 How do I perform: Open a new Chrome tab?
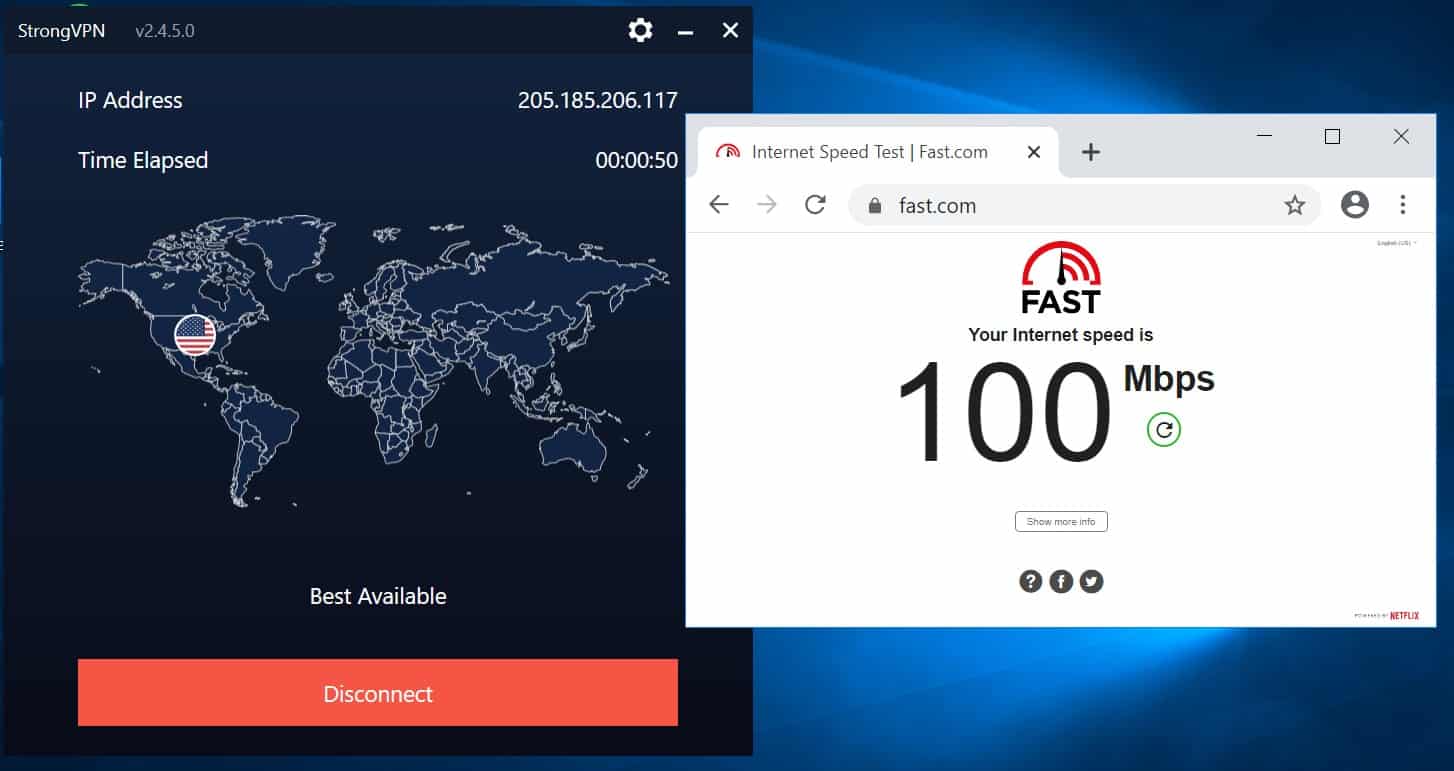point(1091,152)
